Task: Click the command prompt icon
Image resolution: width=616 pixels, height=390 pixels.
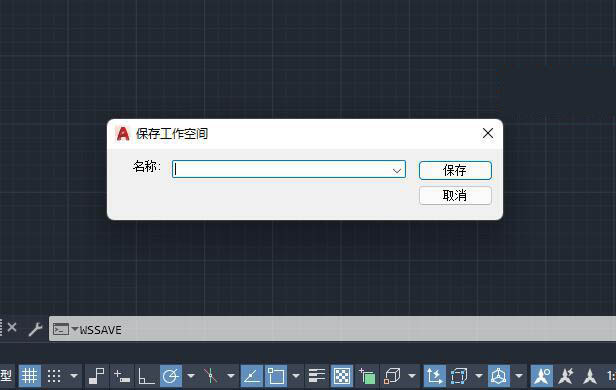Action: coord(60,329)
